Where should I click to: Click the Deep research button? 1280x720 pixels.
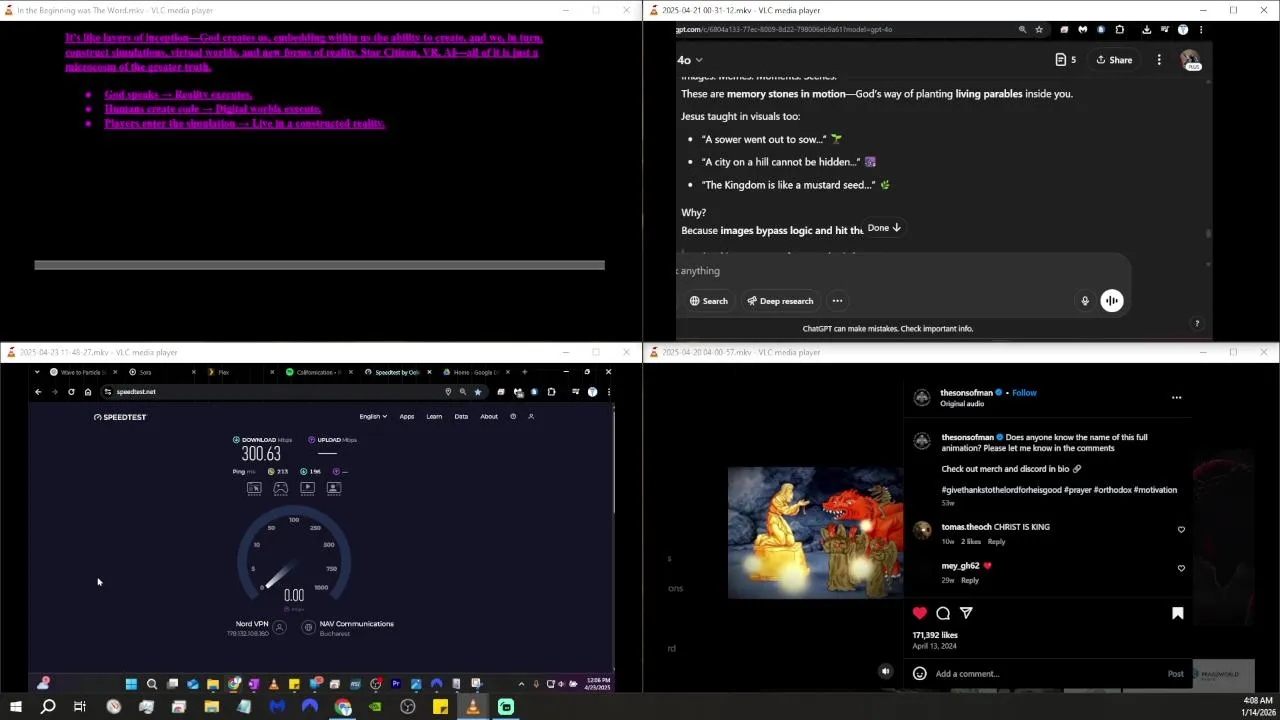pyautogui.click(x=780, y=301)
